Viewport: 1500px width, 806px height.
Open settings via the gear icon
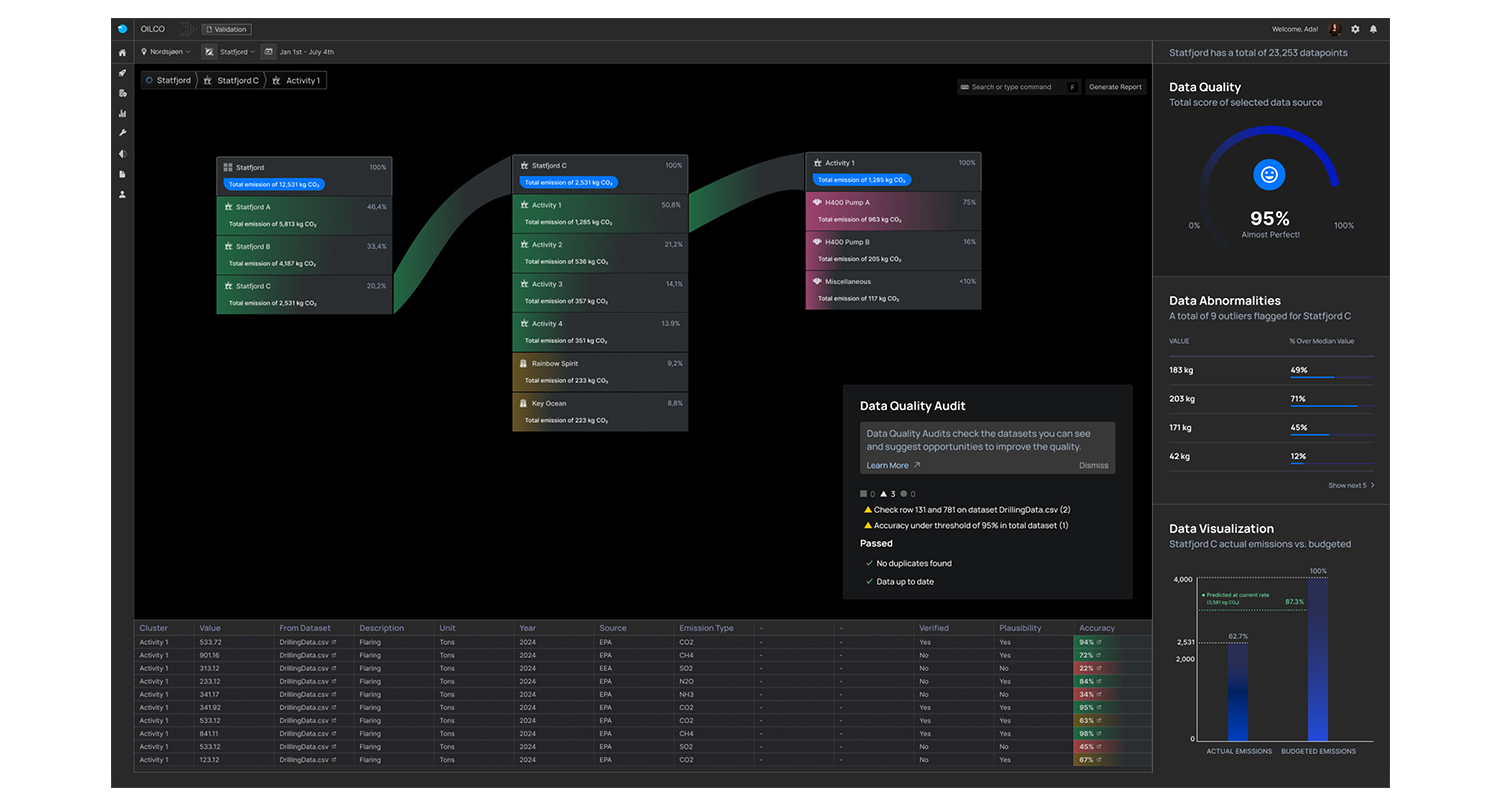(x=1355, y=30)
